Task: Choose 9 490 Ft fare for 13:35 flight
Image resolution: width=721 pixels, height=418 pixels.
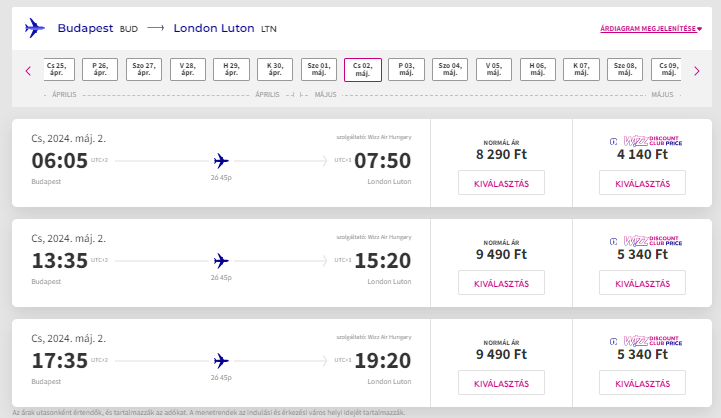Action: tap(501, 283)
